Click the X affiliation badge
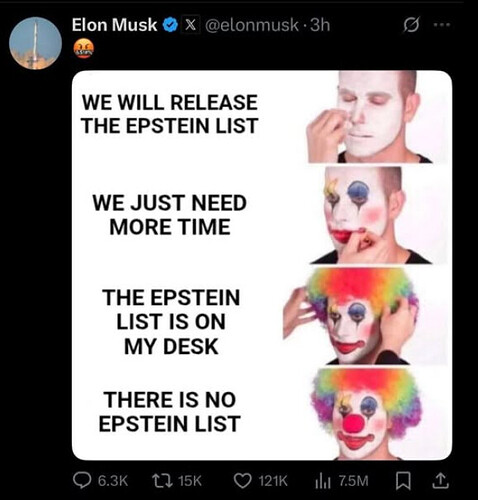Screen dimensions: 478x500 190,25
